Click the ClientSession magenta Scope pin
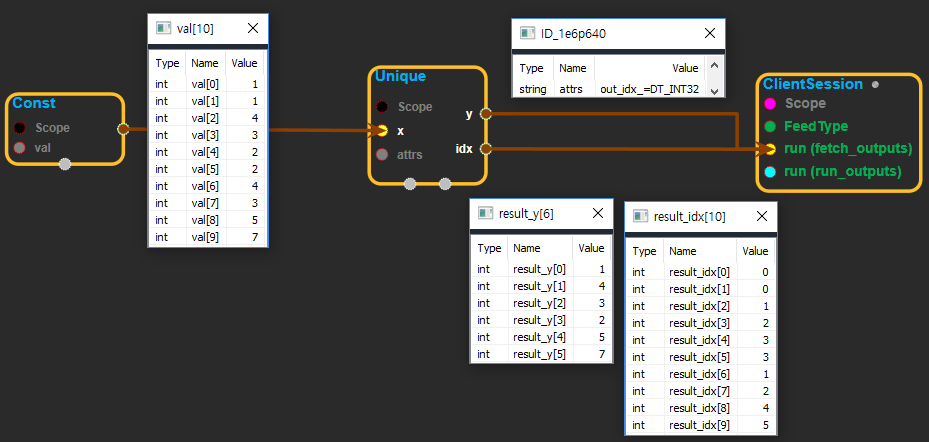929x442 pixels. point(770,103)
